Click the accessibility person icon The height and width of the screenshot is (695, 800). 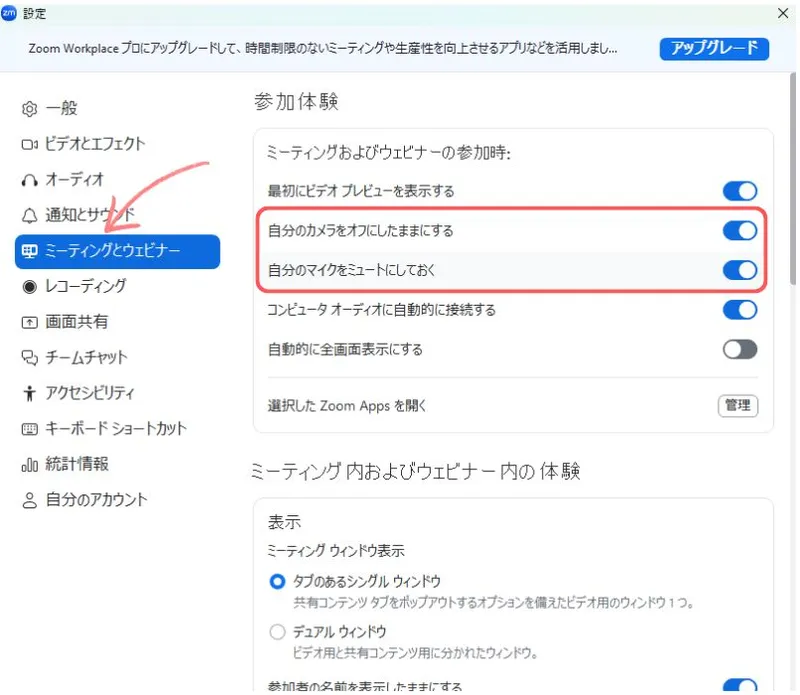click(x=29, y=393)
